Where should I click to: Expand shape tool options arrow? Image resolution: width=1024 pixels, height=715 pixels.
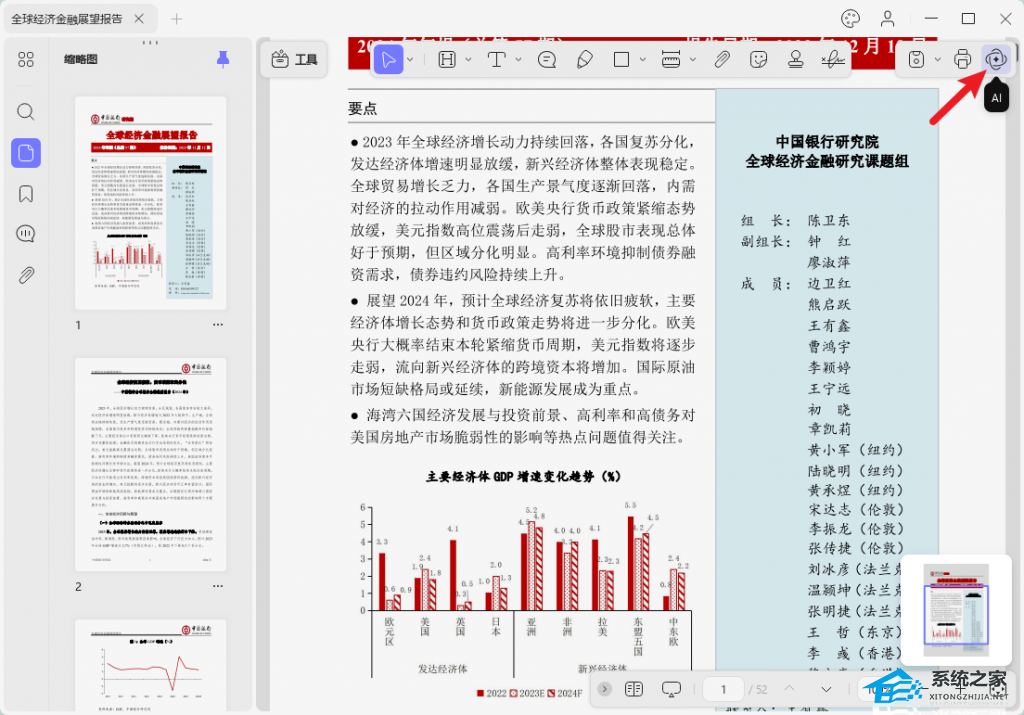click(x=643, y=60)
